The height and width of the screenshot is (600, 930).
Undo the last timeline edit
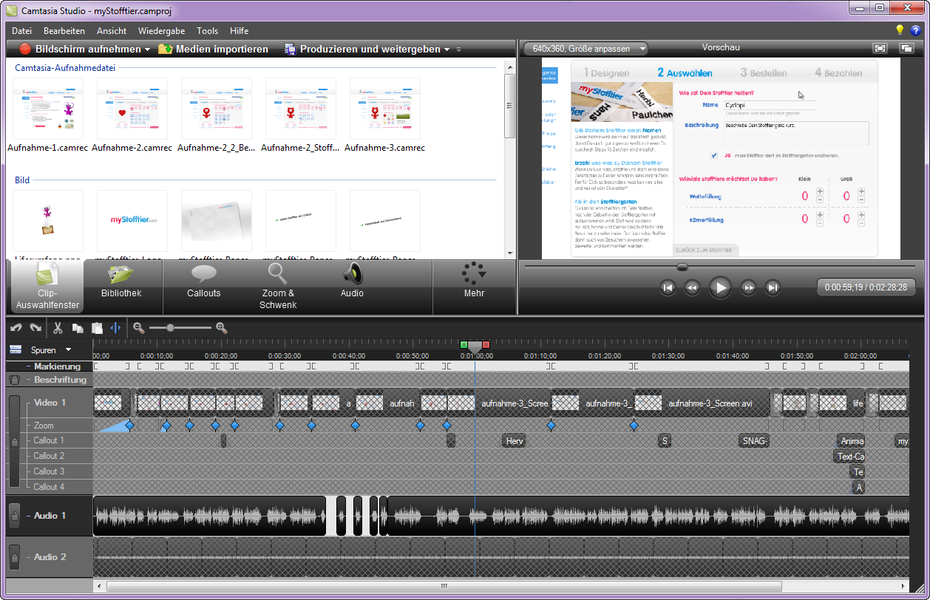click(x=16, y=327)
